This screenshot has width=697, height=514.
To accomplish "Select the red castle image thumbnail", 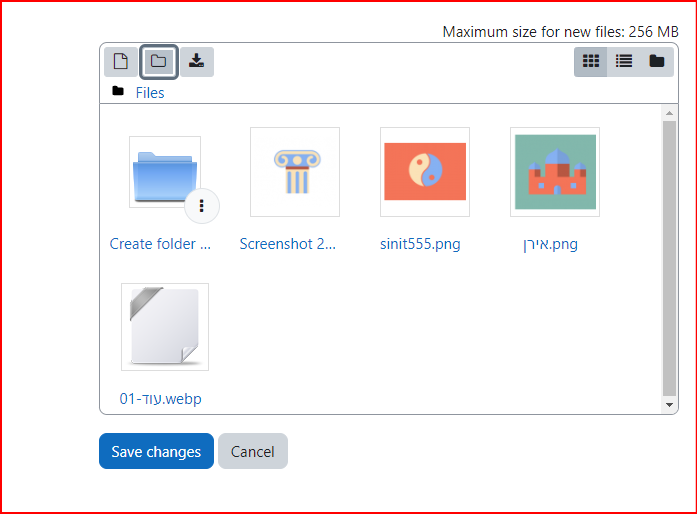I will (555, 172).
